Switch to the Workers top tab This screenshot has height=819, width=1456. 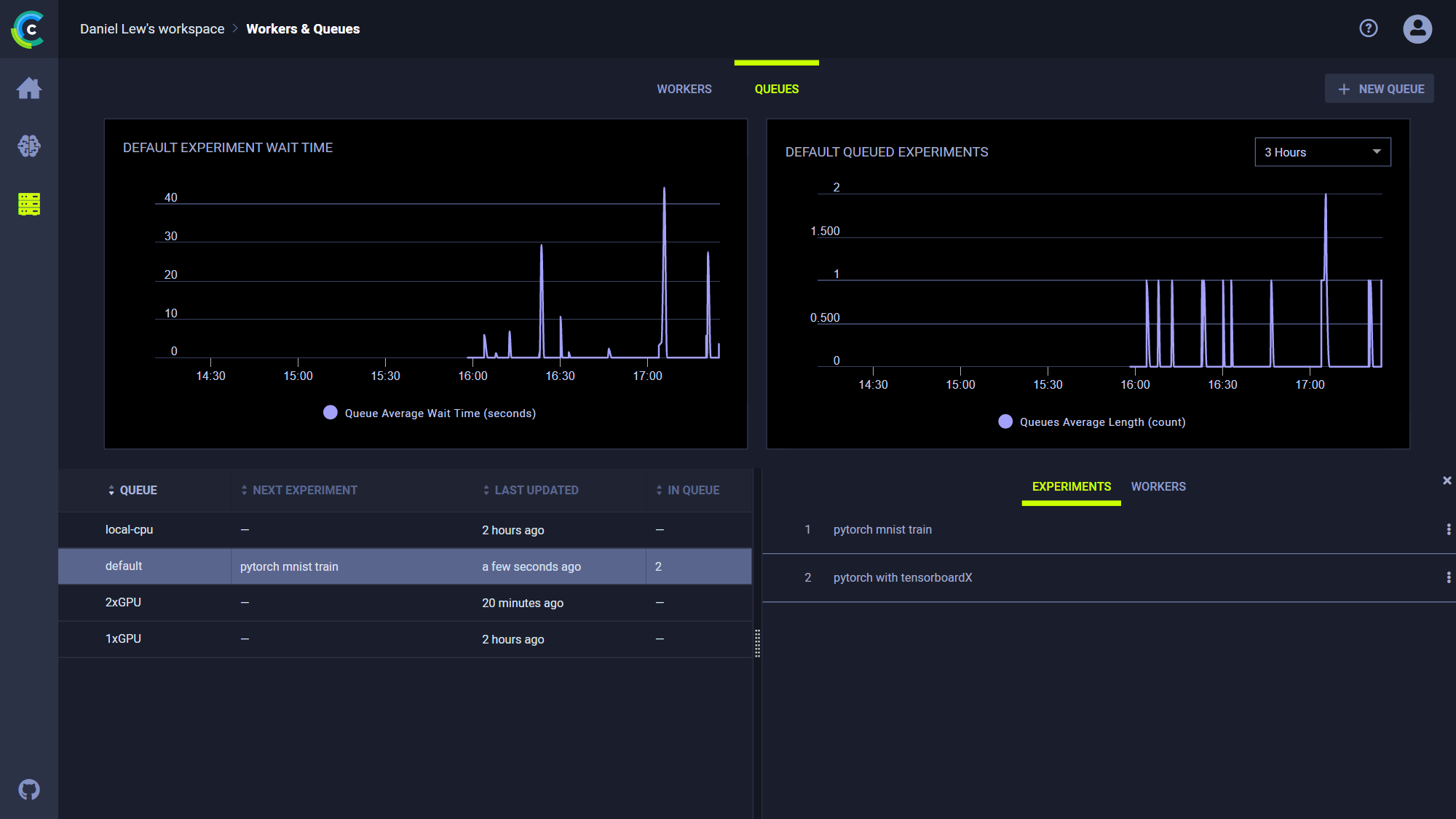click(684, 89)
